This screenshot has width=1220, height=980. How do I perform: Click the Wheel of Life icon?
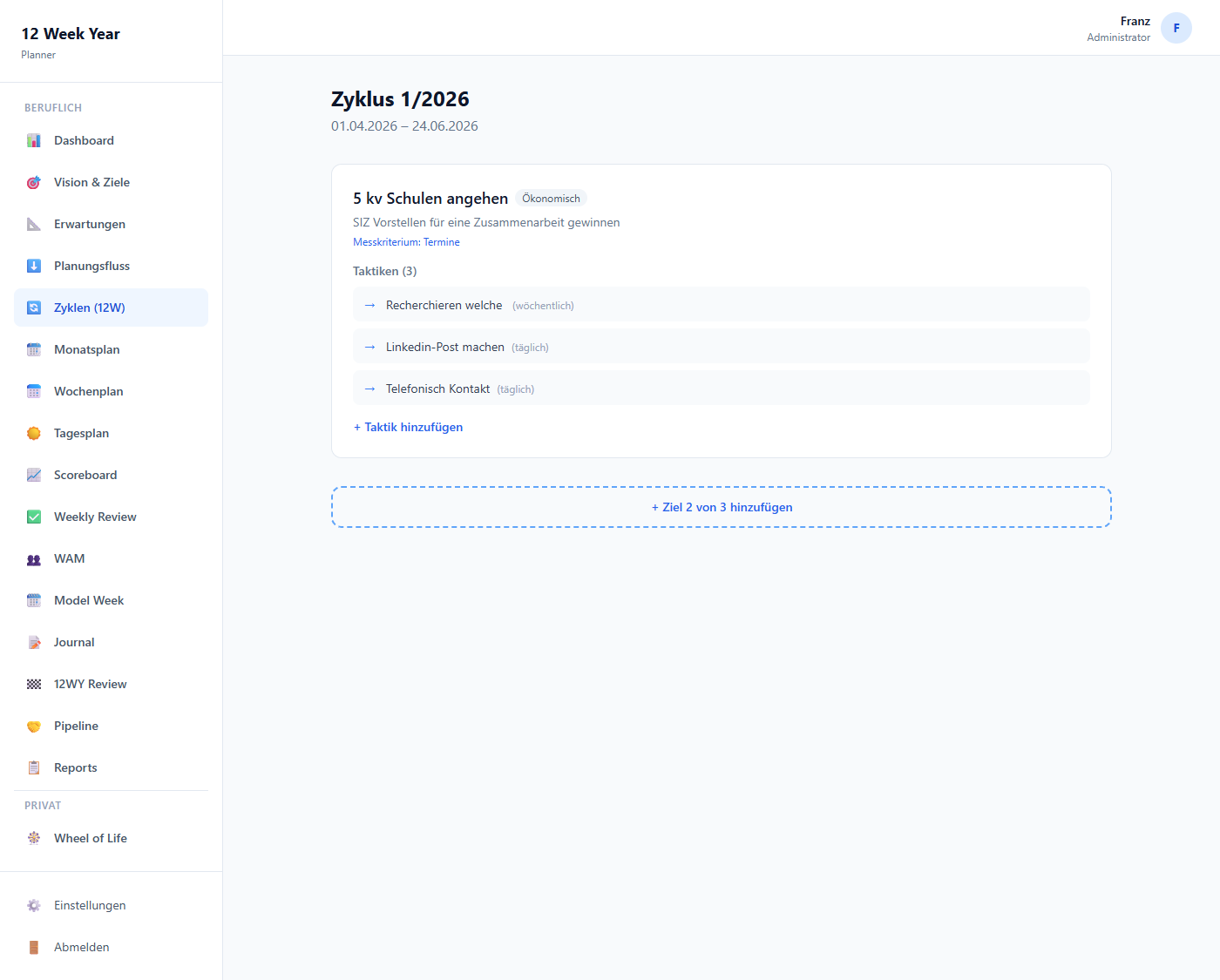coord(34,839)
